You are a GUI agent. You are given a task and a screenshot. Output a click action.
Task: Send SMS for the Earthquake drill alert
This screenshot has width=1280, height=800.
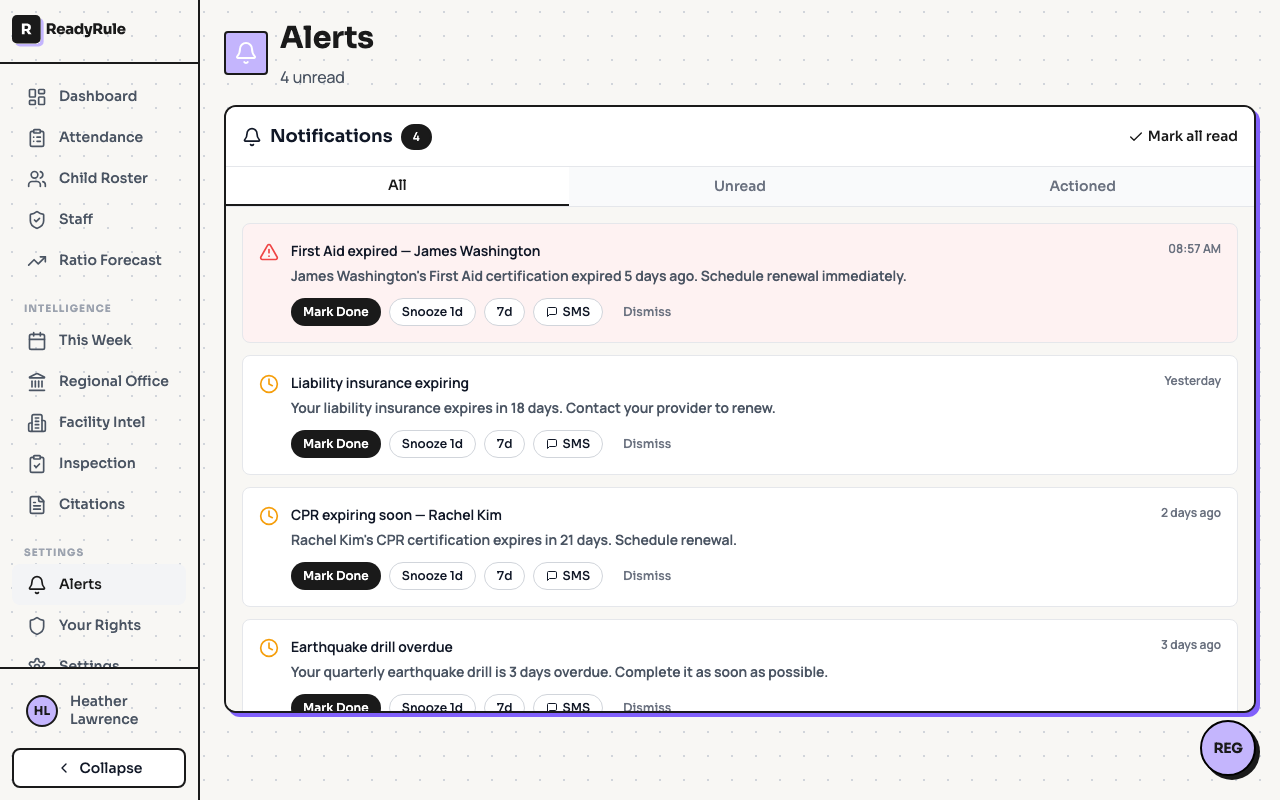[x=567, y=705]
